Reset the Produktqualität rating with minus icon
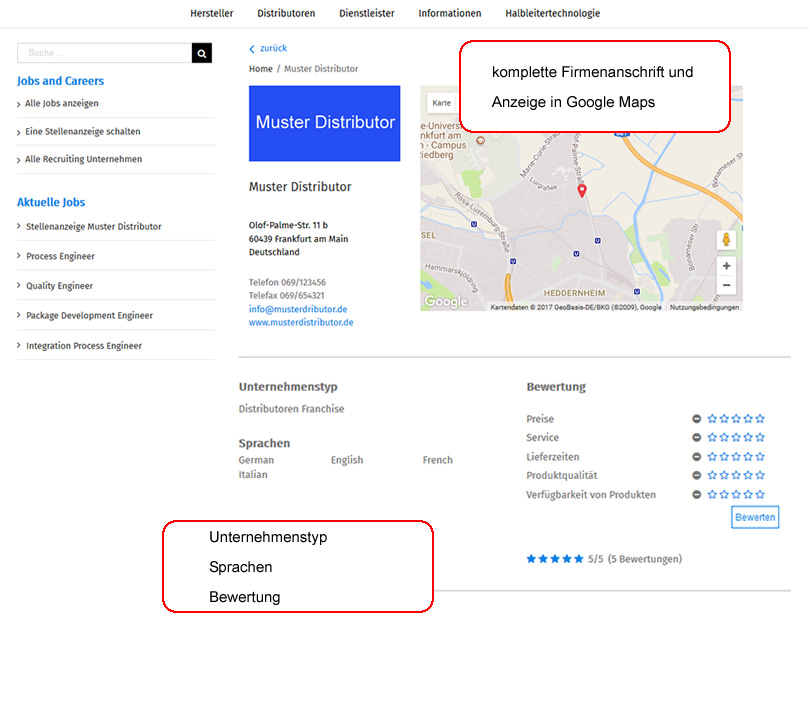Image resolution: width=810 pixels, height=718 pixels. point(696,475)
